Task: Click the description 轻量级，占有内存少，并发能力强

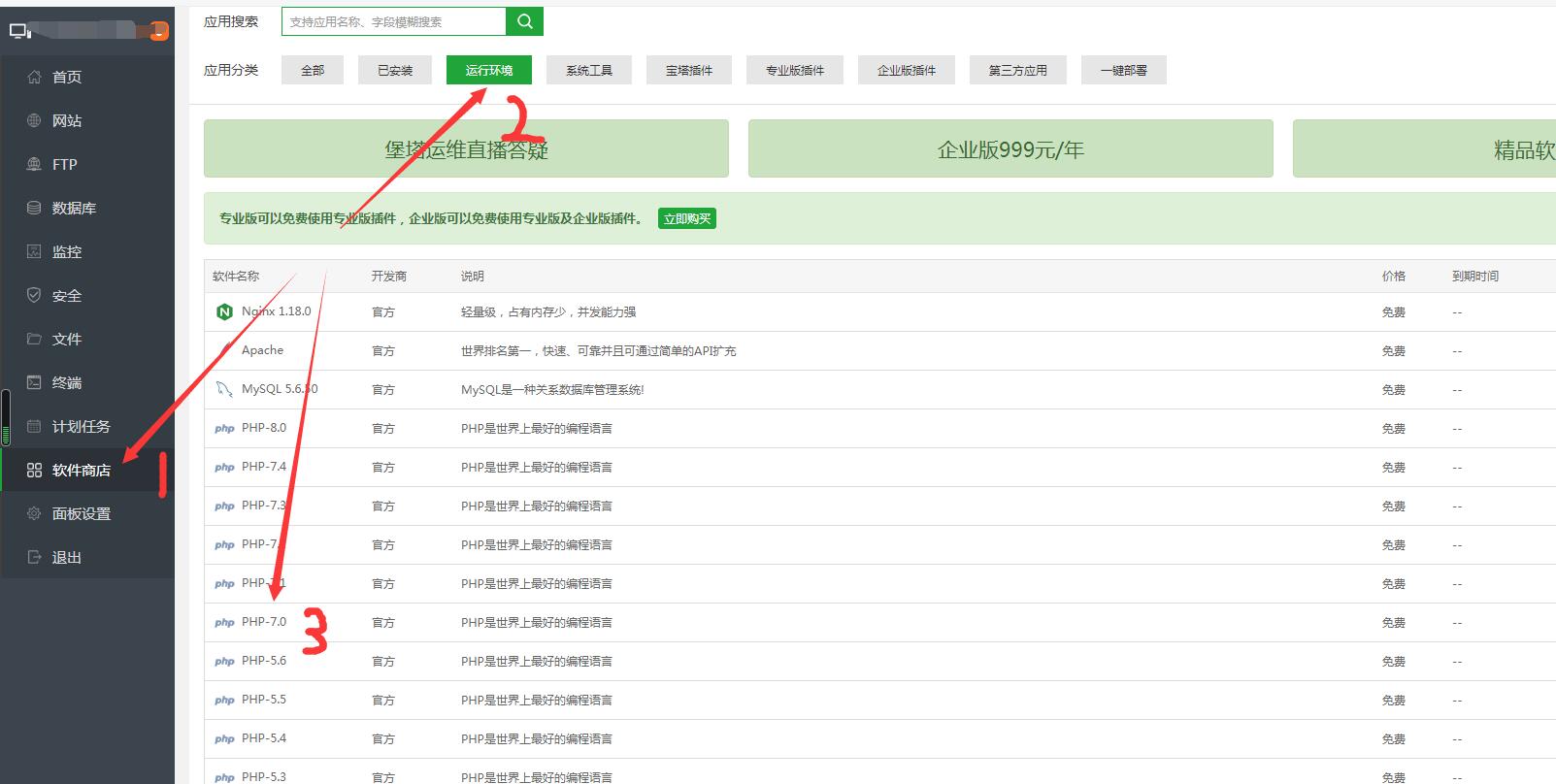Action: tap(548, 311)
